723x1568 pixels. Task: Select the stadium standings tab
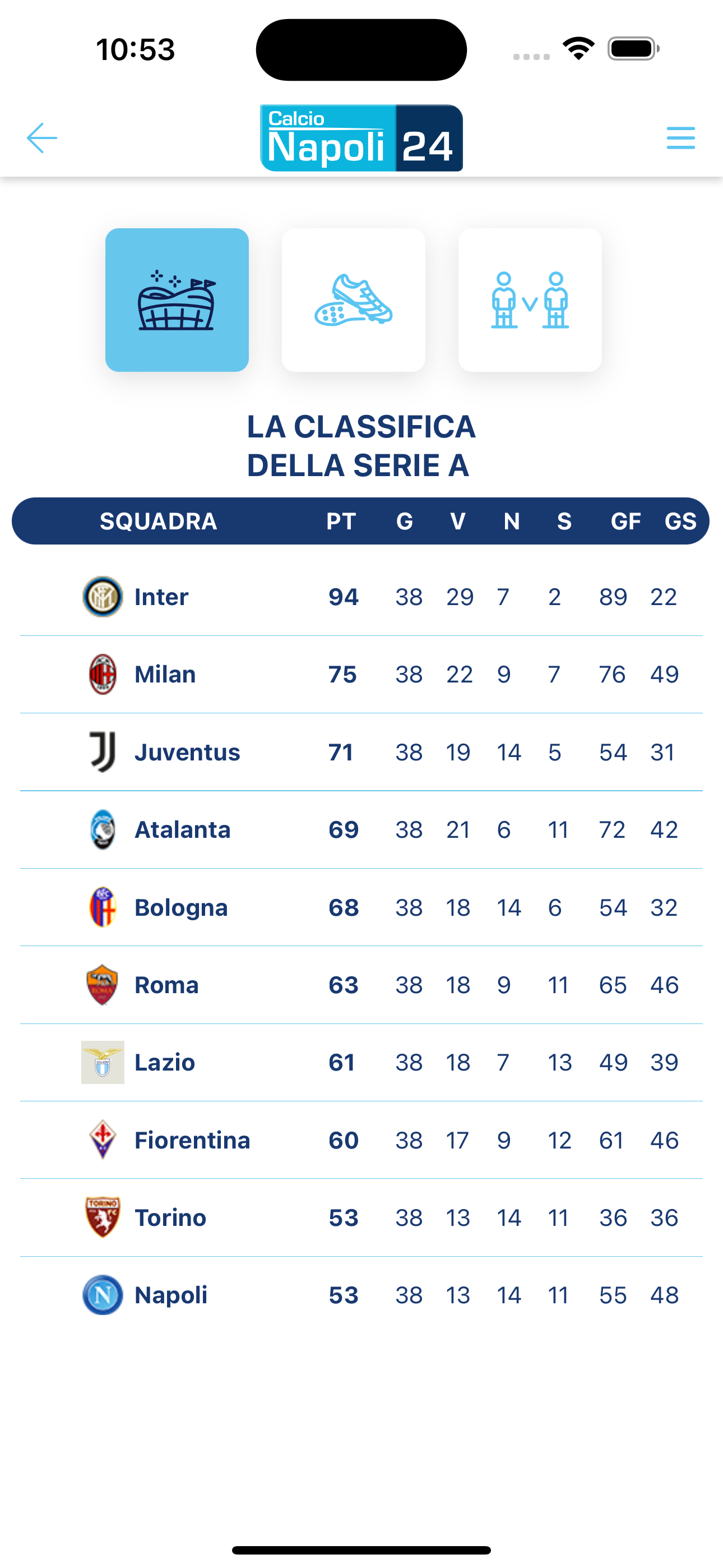click(x=177, y=300)
